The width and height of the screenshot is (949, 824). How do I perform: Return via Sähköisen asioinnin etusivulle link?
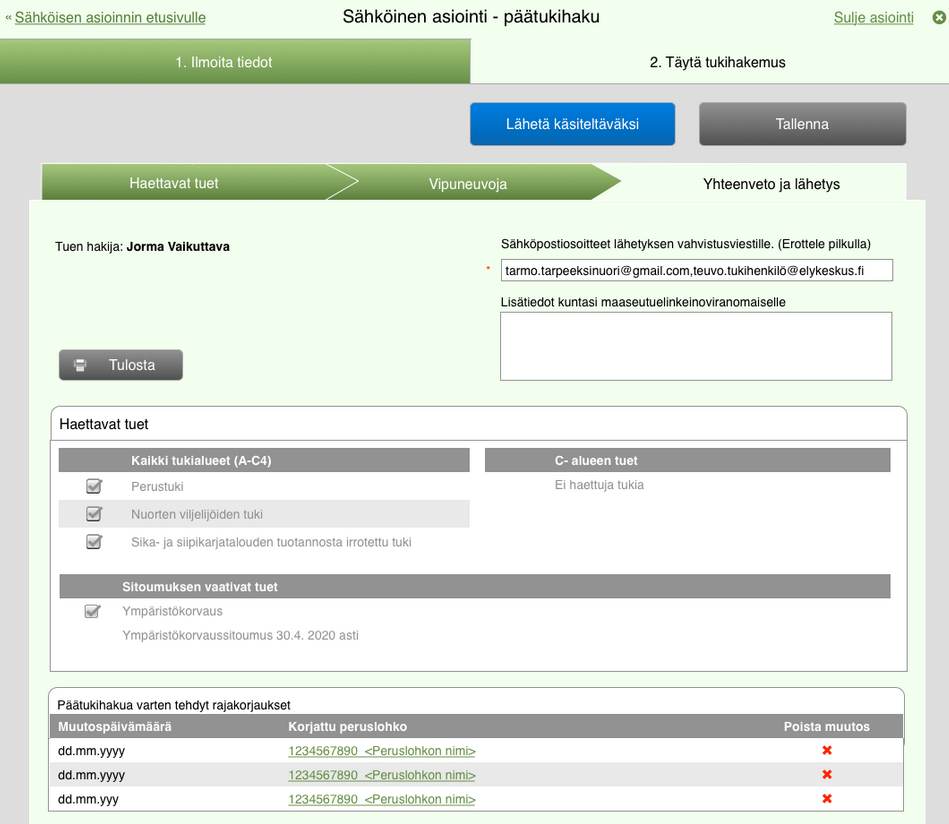110,18
